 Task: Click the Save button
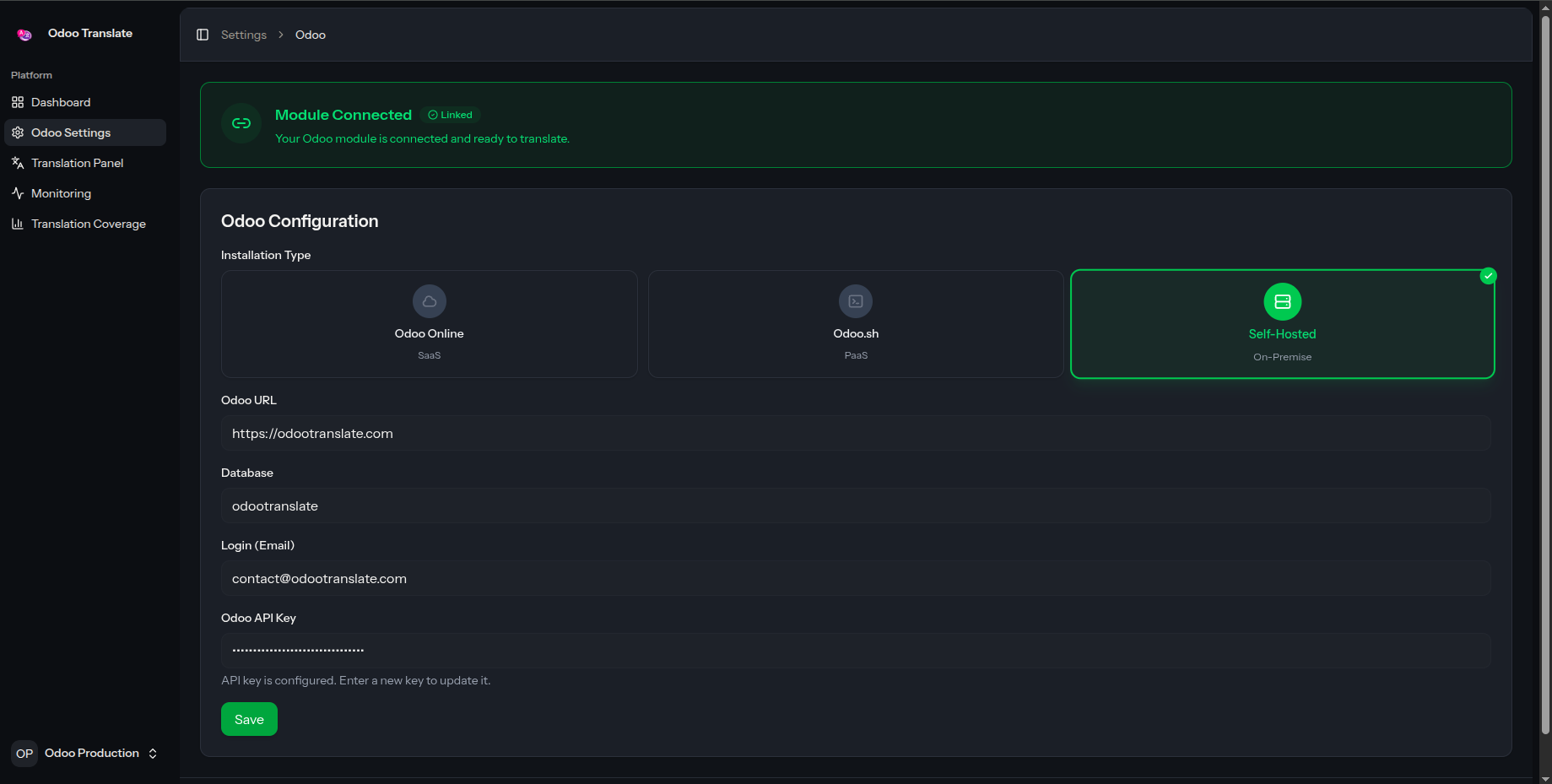[x=249, y=719]
